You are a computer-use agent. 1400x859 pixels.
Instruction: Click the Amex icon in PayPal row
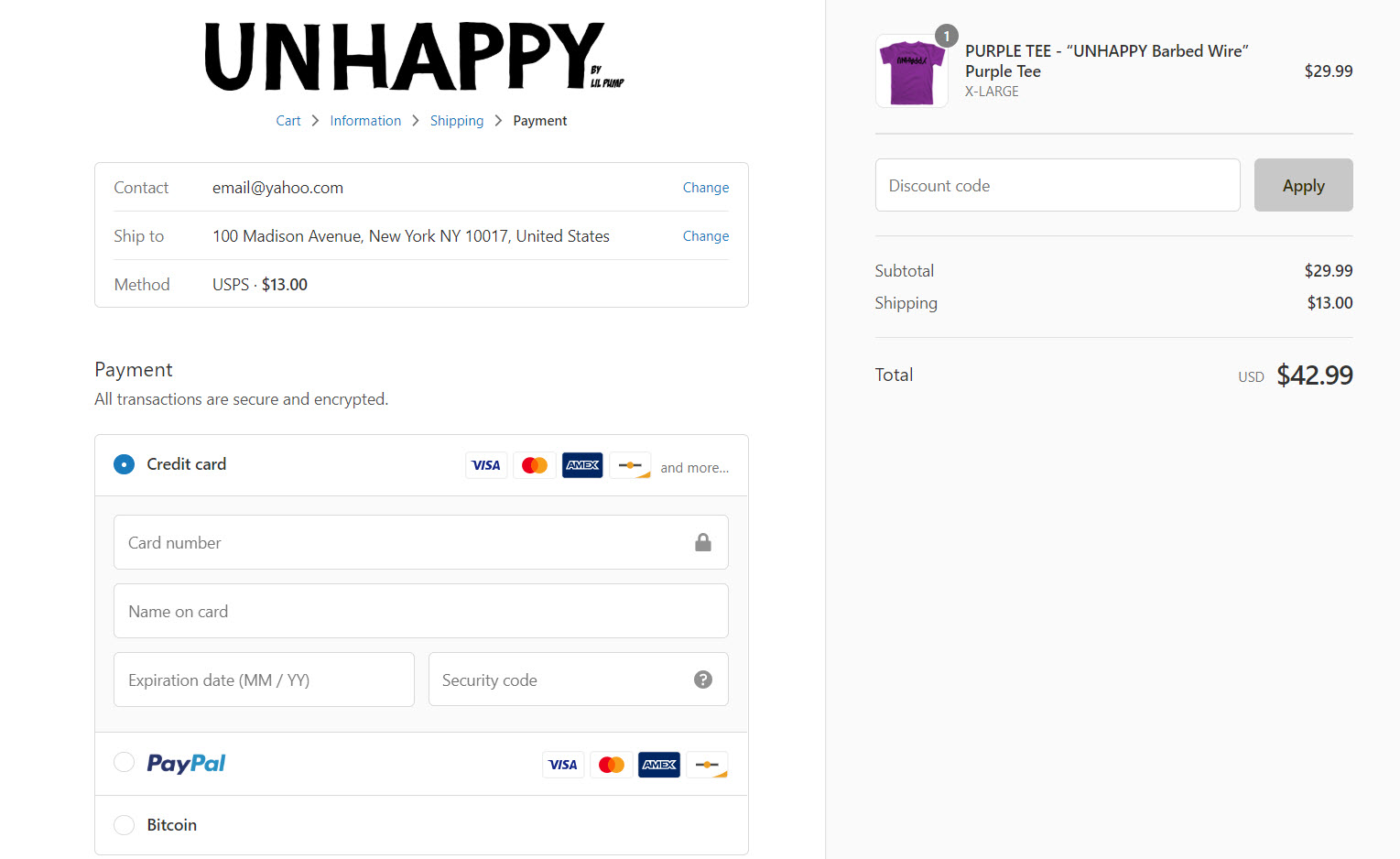[x=658, y=765]
